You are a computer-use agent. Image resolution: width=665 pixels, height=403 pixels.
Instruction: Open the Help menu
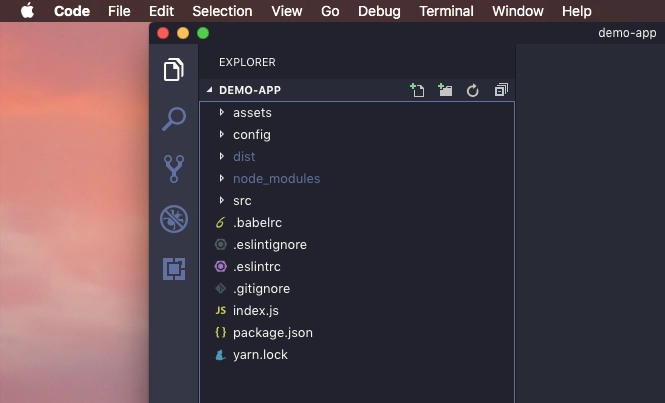[576, 11]
